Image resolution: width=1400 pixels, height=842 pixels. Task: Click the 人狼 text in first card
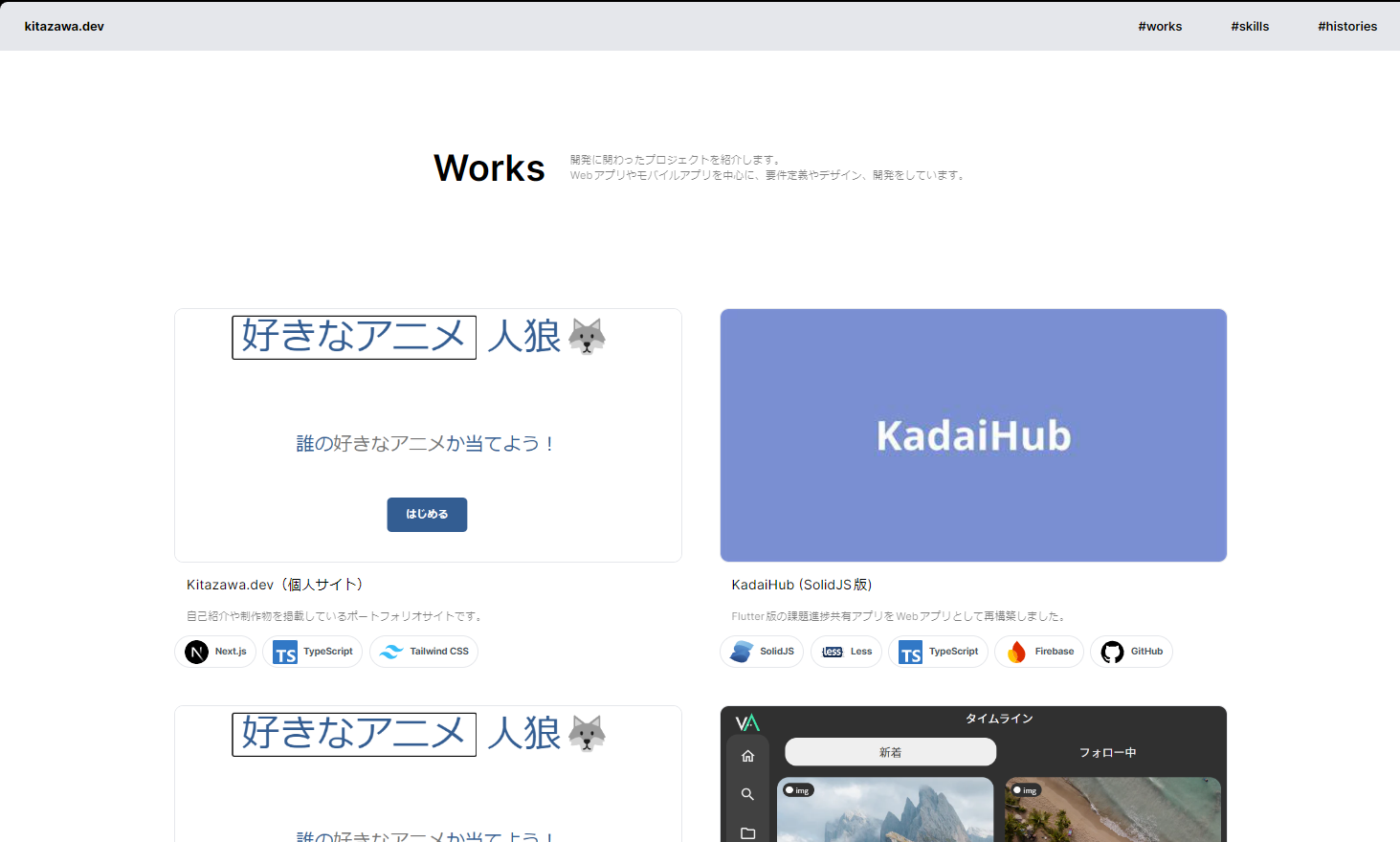(x=524, y=337)
